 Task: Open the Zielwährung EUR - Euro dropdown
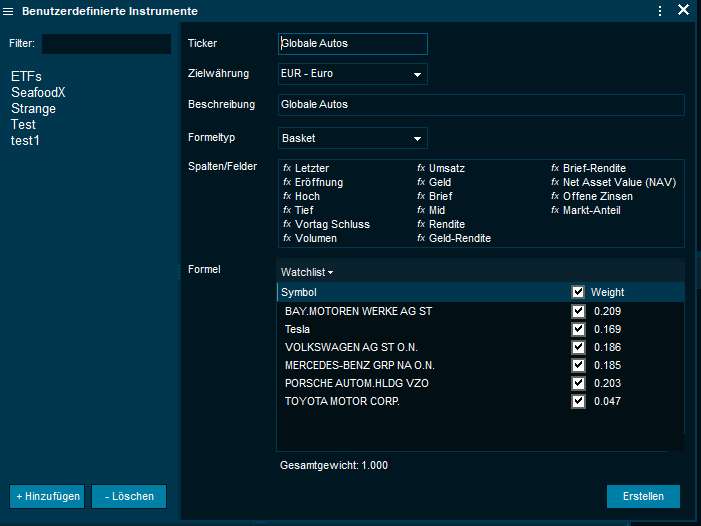pos(352,74)
